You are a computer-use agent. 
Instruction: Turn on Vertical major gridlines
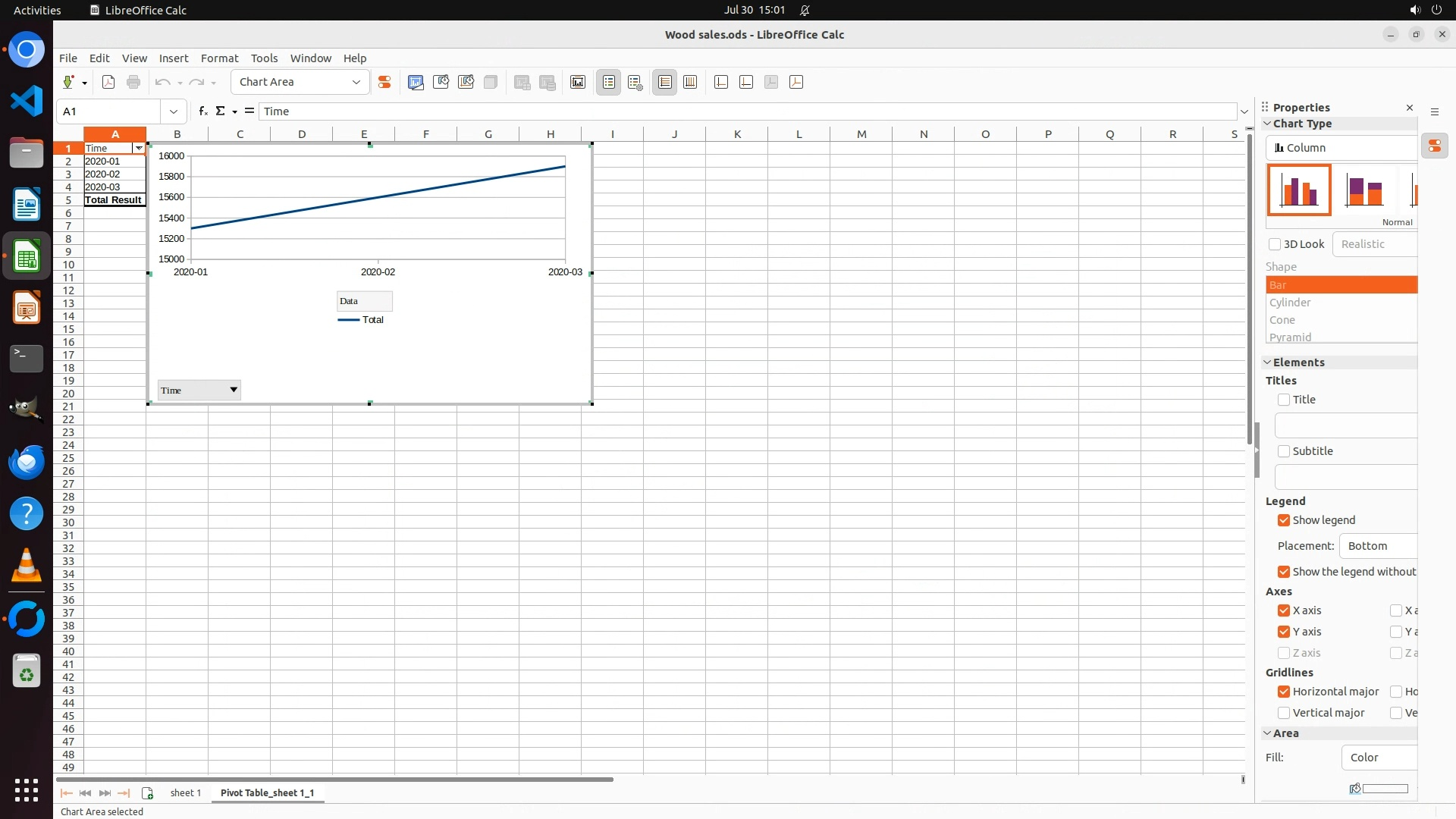tap(1284, 713)
